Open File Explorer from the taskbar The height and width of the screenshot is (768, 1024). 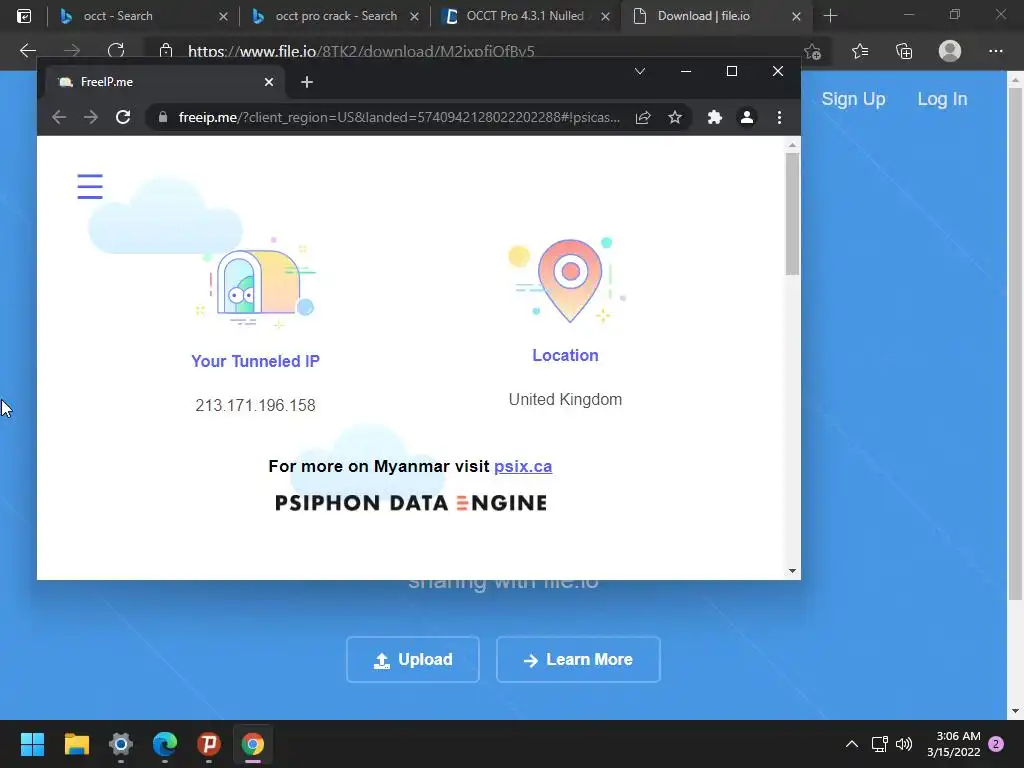point(76,744)
